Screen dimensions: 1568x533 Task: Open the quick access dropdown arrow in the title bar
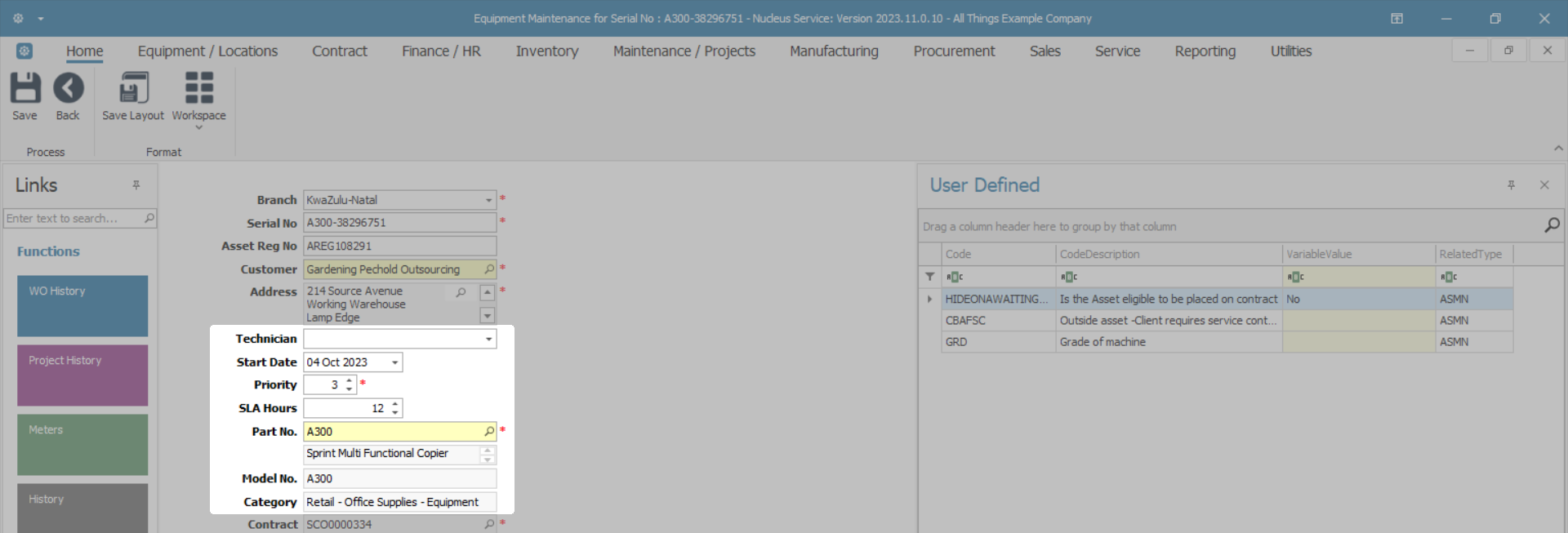point(41,18)
